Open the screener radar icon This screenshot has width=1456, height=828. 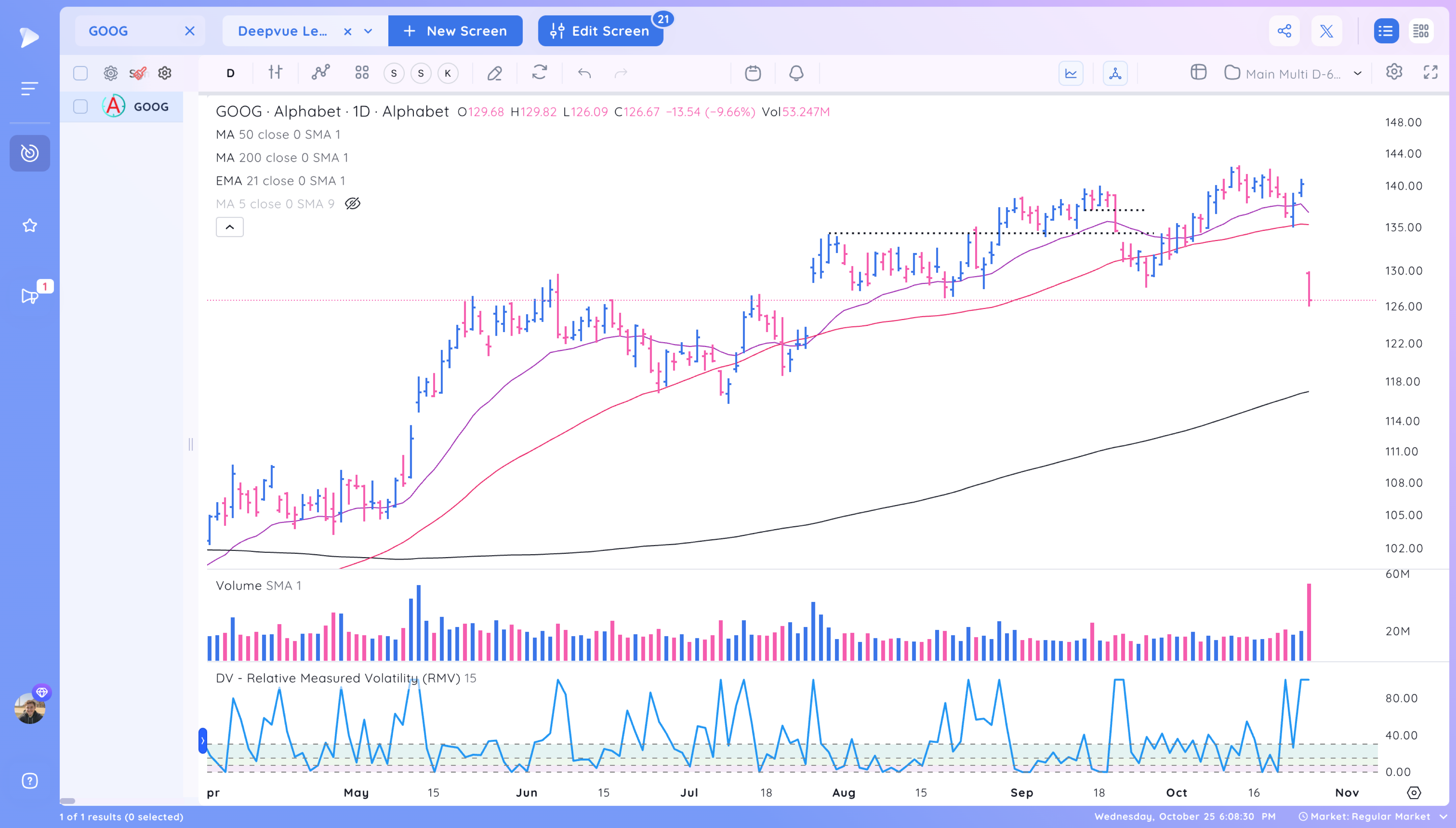click(x=29, y=153)
